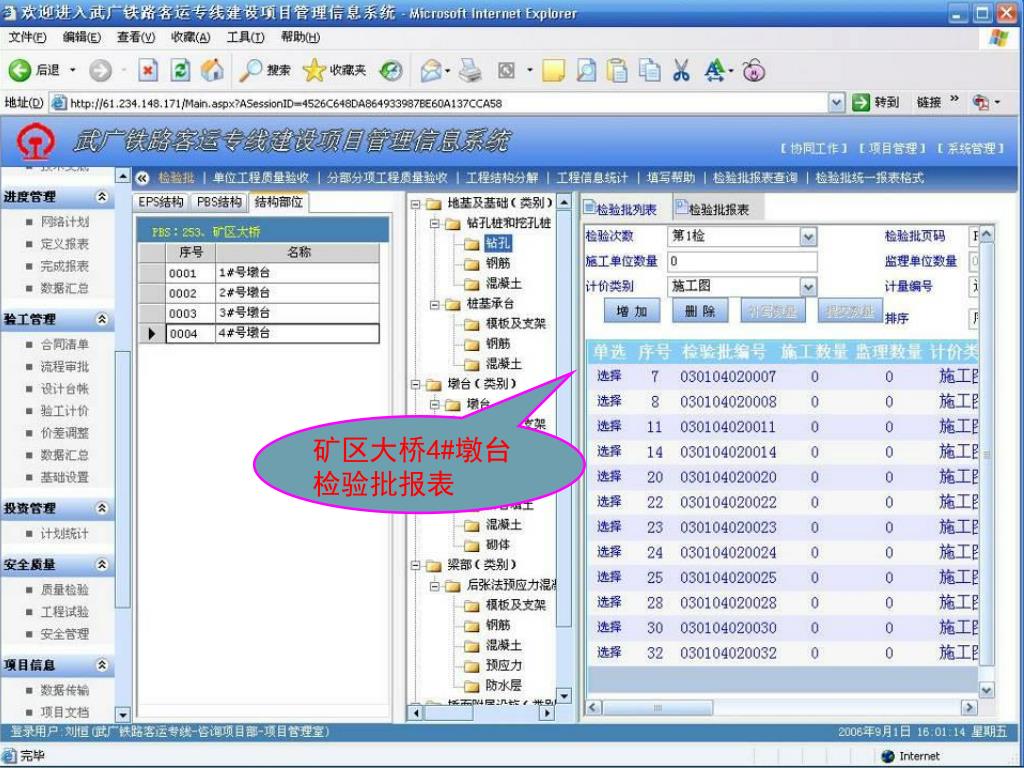Click the 防水层 folder icon
The height and width of the screenshot is (768, 1024).
472,686
